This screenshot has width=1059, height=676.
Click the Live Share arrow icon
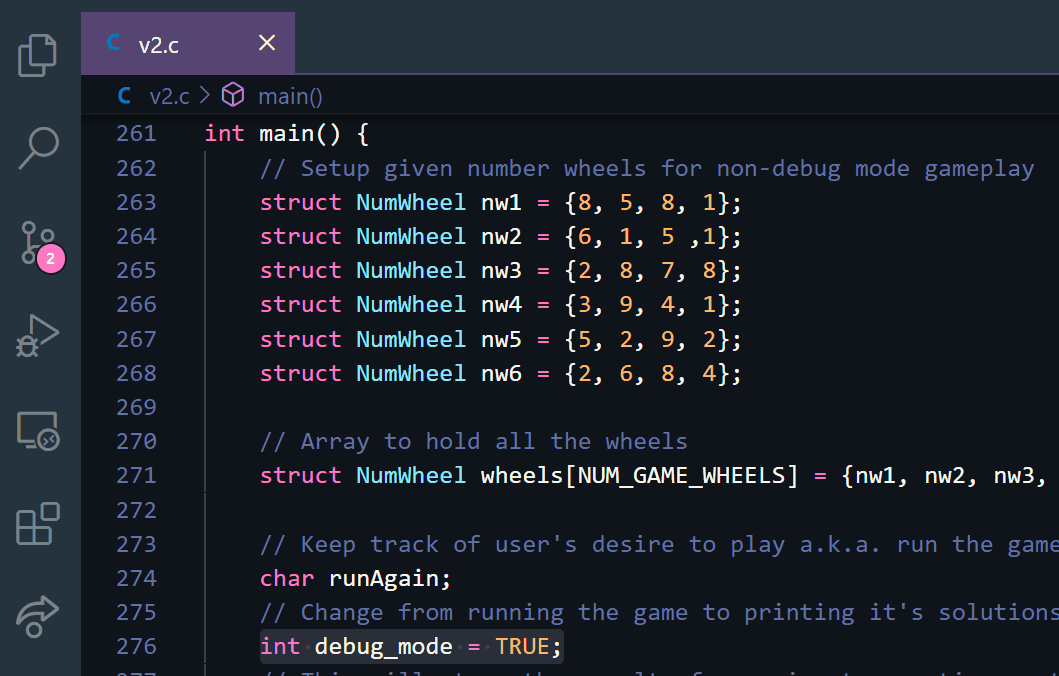pos(39,615)
